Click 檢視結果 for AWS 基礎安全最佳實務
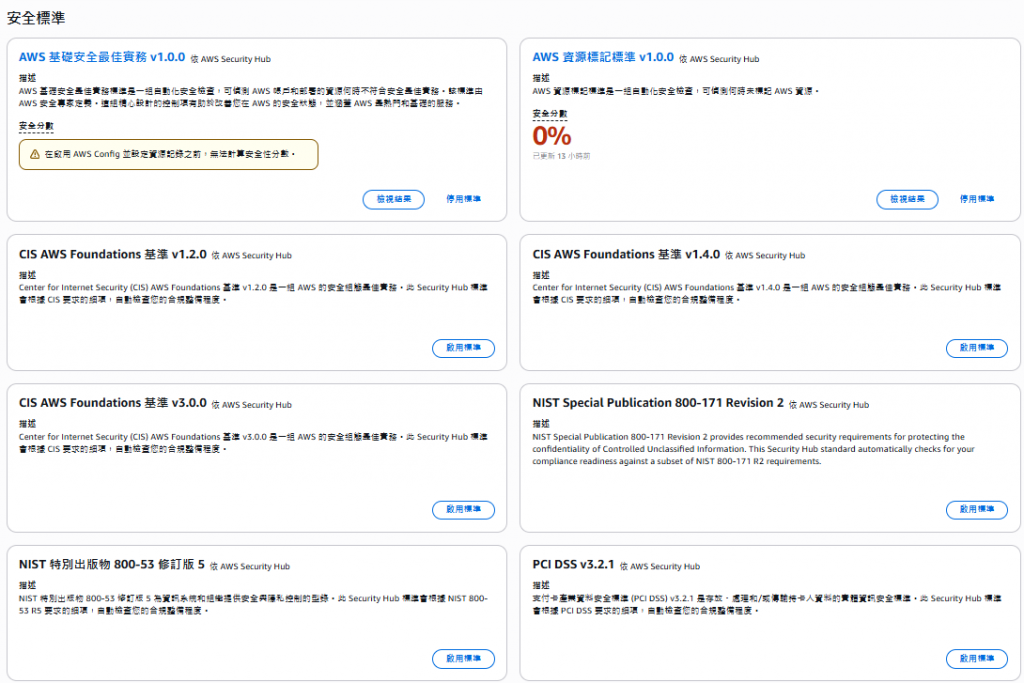The width and height of the screenshot is (1024, 683). pos(394,199)
